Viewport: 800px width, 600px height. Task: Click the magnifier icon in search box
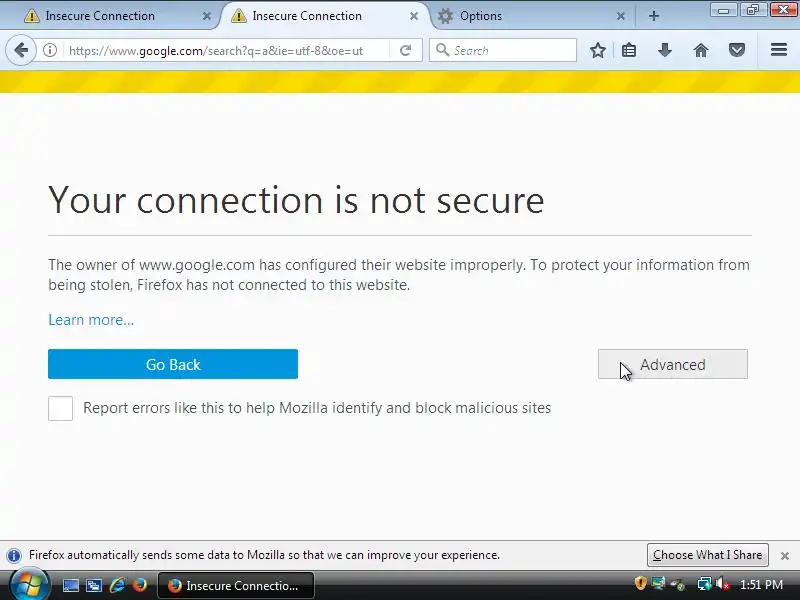click(x=442, y=50)
